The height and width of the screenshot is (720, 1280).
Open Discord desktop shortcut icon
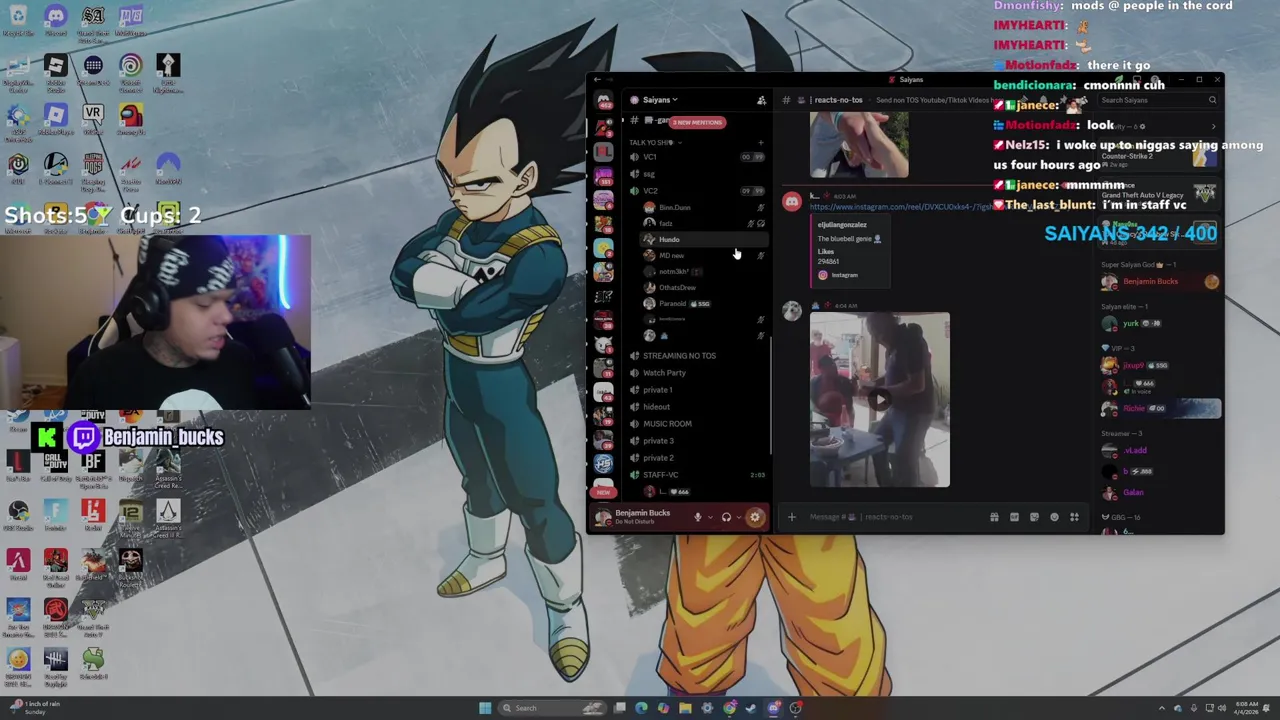(x=55, y=17)
